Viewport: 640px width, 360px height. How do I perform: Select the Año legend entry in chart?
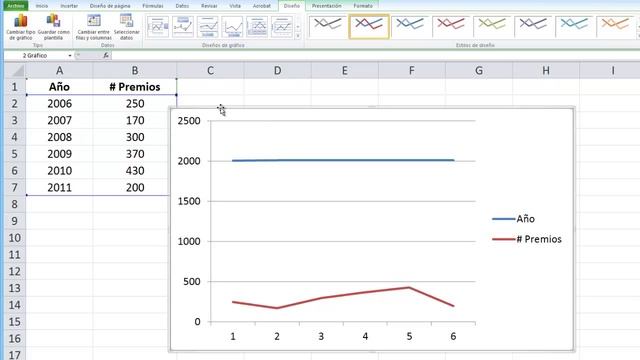tap(513, 219)
